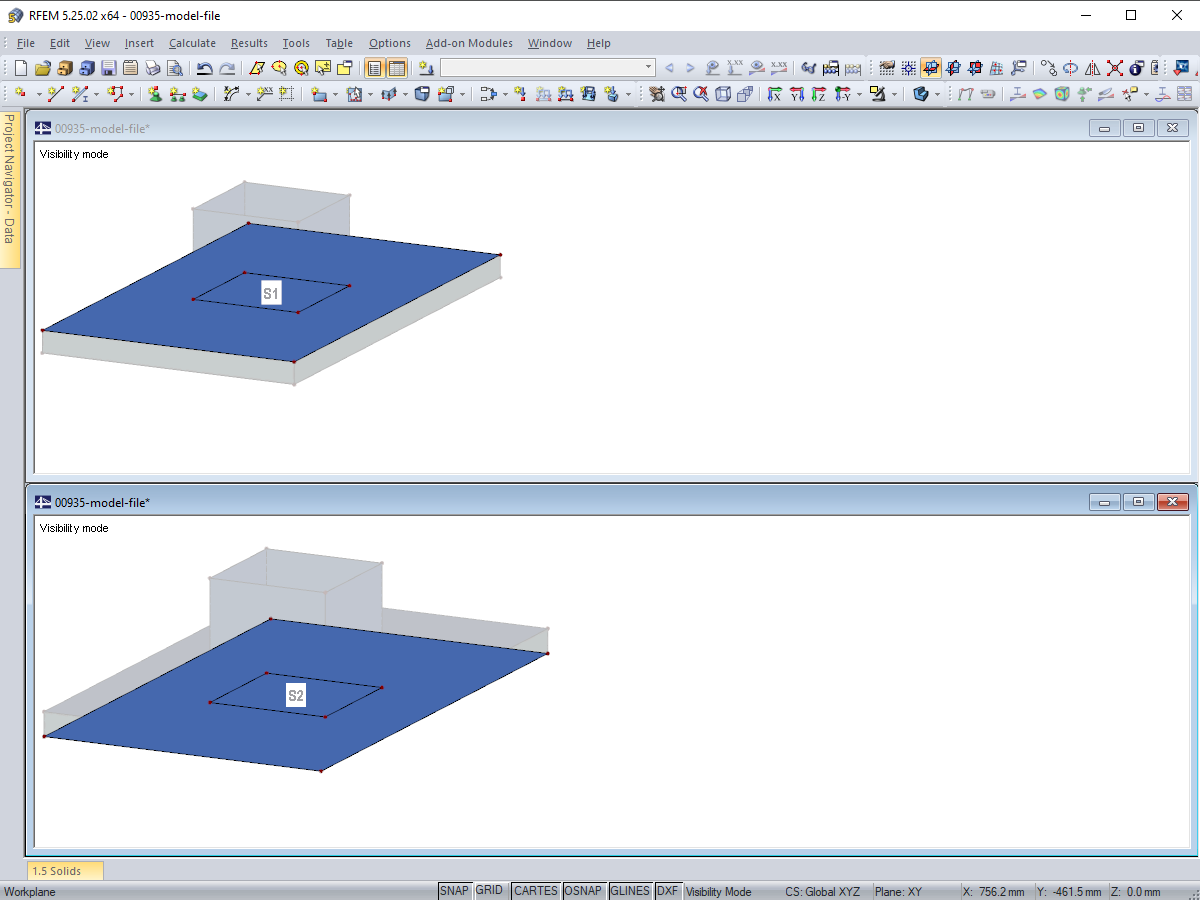Screen dimensions: 1200x900
Task: Toggle SNAP mode in the status bar
Action: [454, 890]
